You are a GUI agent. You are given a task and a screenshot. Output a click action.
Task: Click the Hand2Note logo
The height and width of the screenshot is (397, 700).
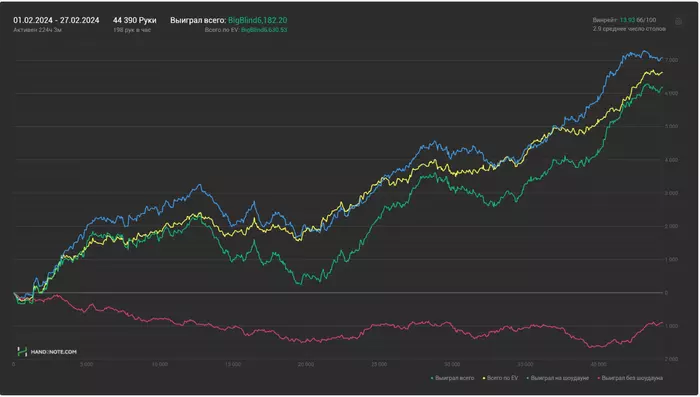22,352
